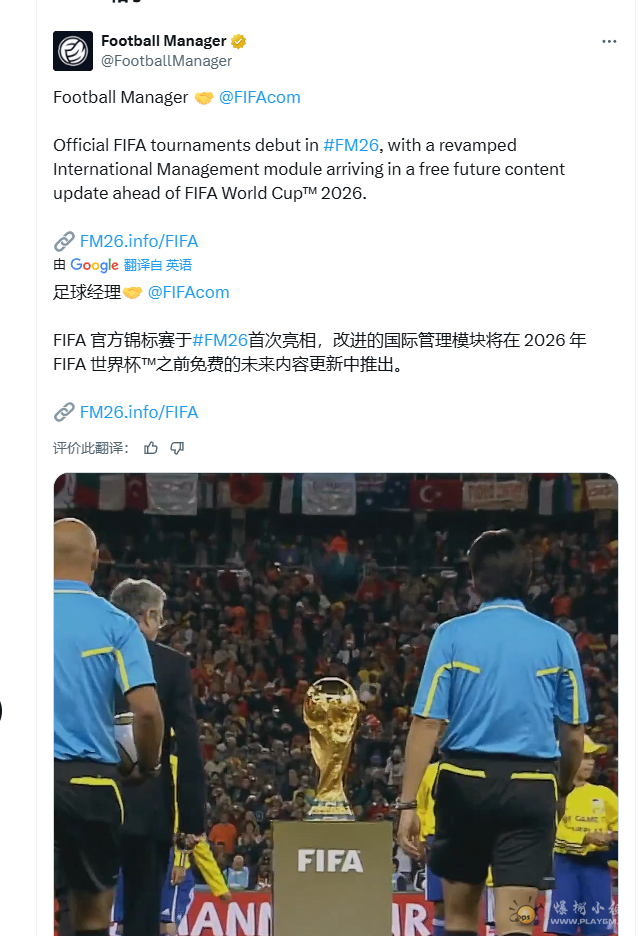Open the @FootballManager handle link

point(167,61)
